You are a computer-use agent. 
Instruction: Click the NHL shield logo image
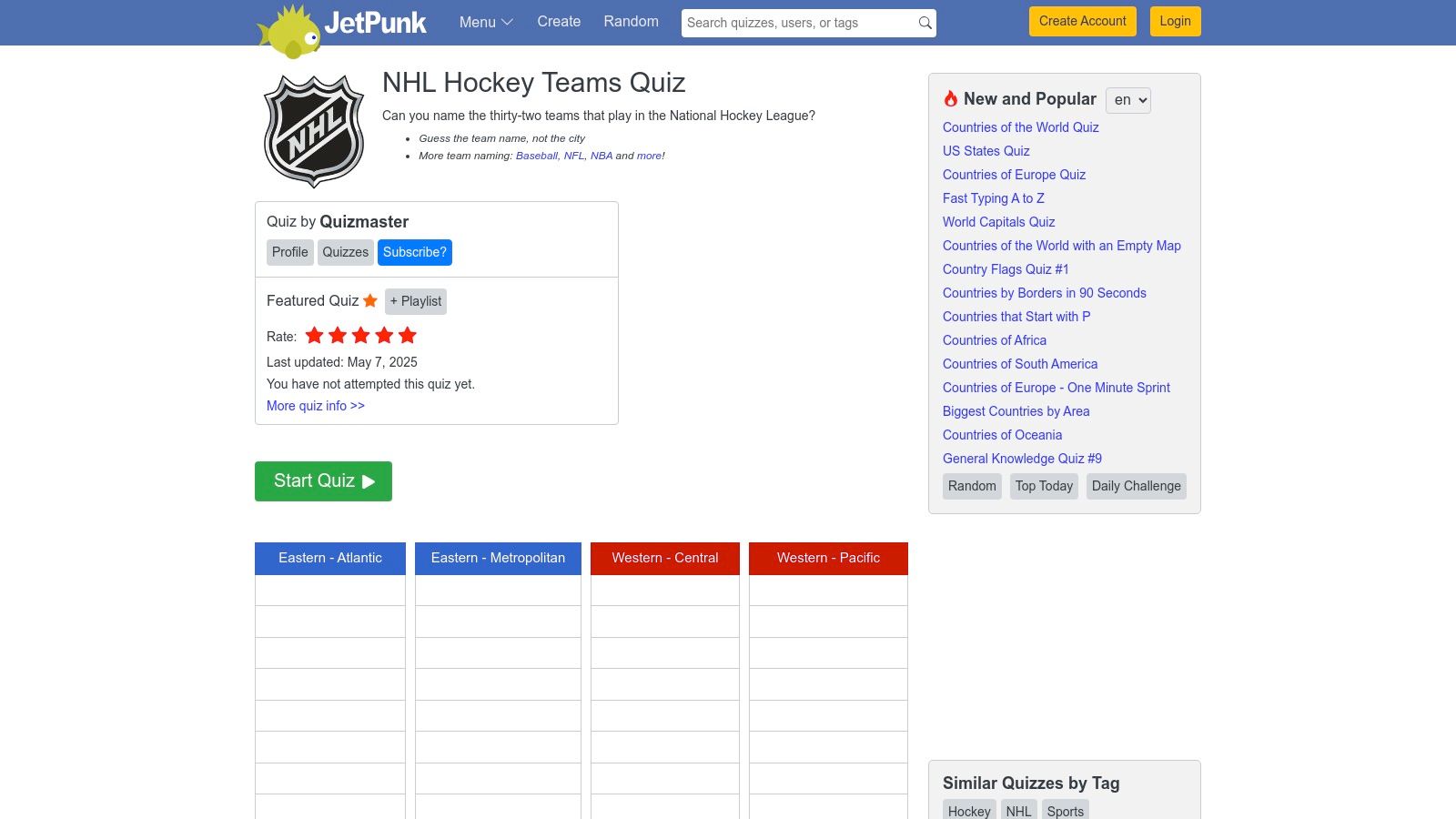[314, 131]
